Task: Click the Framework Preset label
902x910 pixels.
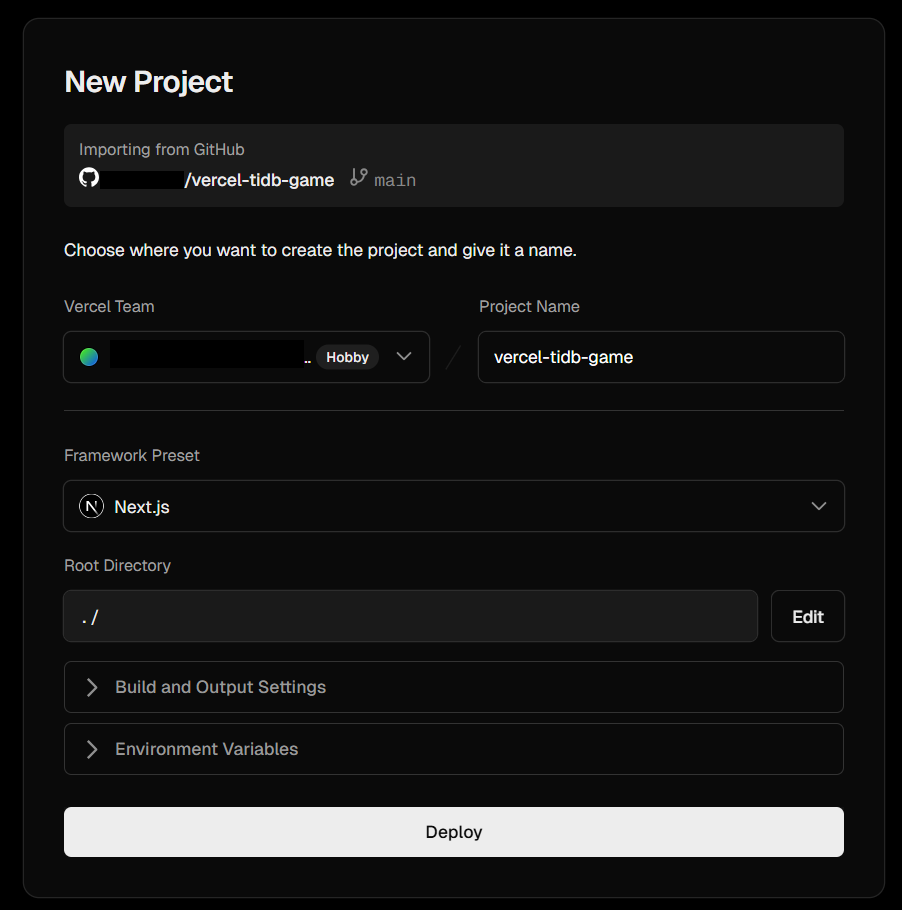Action: [132, 456]
